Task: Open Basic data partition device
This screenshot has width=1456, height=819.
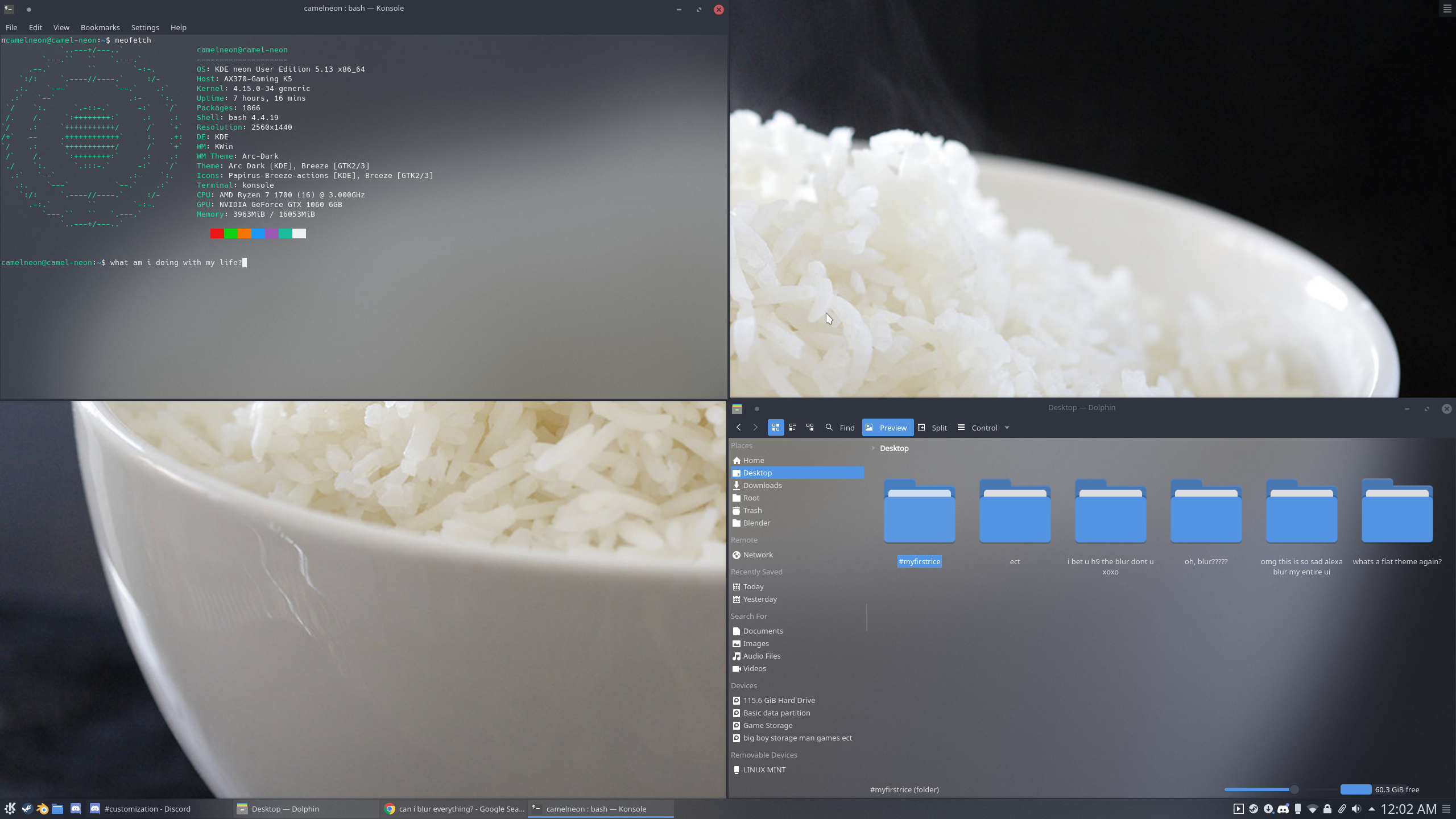Action: pos(797,713)
